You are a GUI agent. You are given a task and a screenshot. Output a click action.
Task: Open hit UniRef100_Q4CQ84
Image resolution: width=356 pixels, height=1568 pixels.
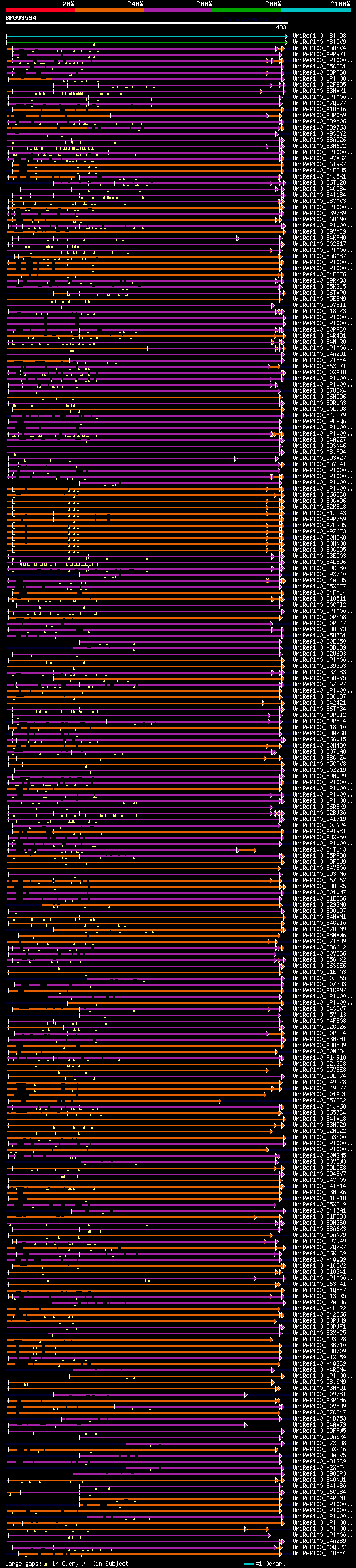pos(319,189)
